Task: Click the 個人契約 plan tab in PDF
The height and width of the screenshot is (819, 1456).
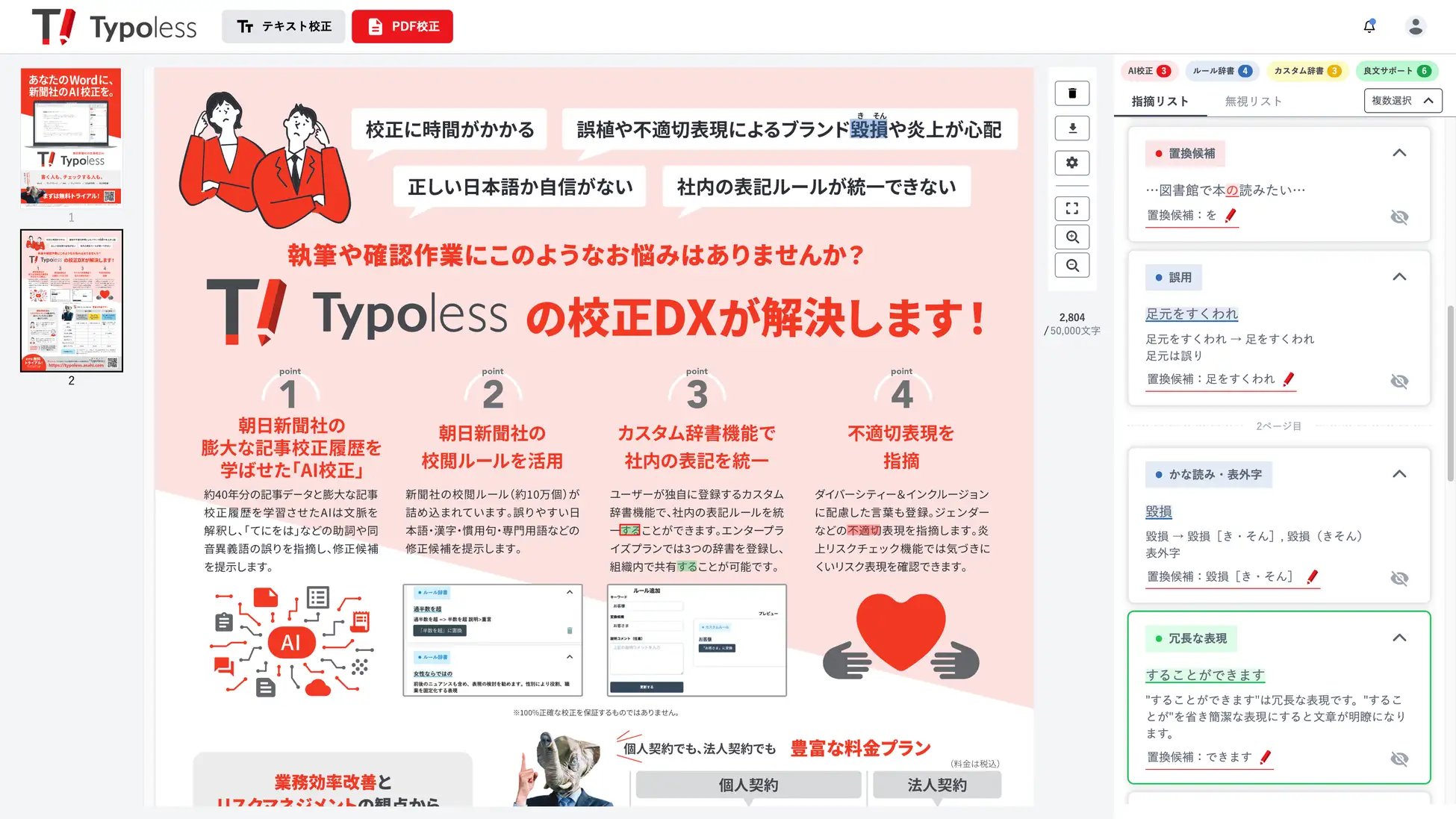Action: [748, 785]
